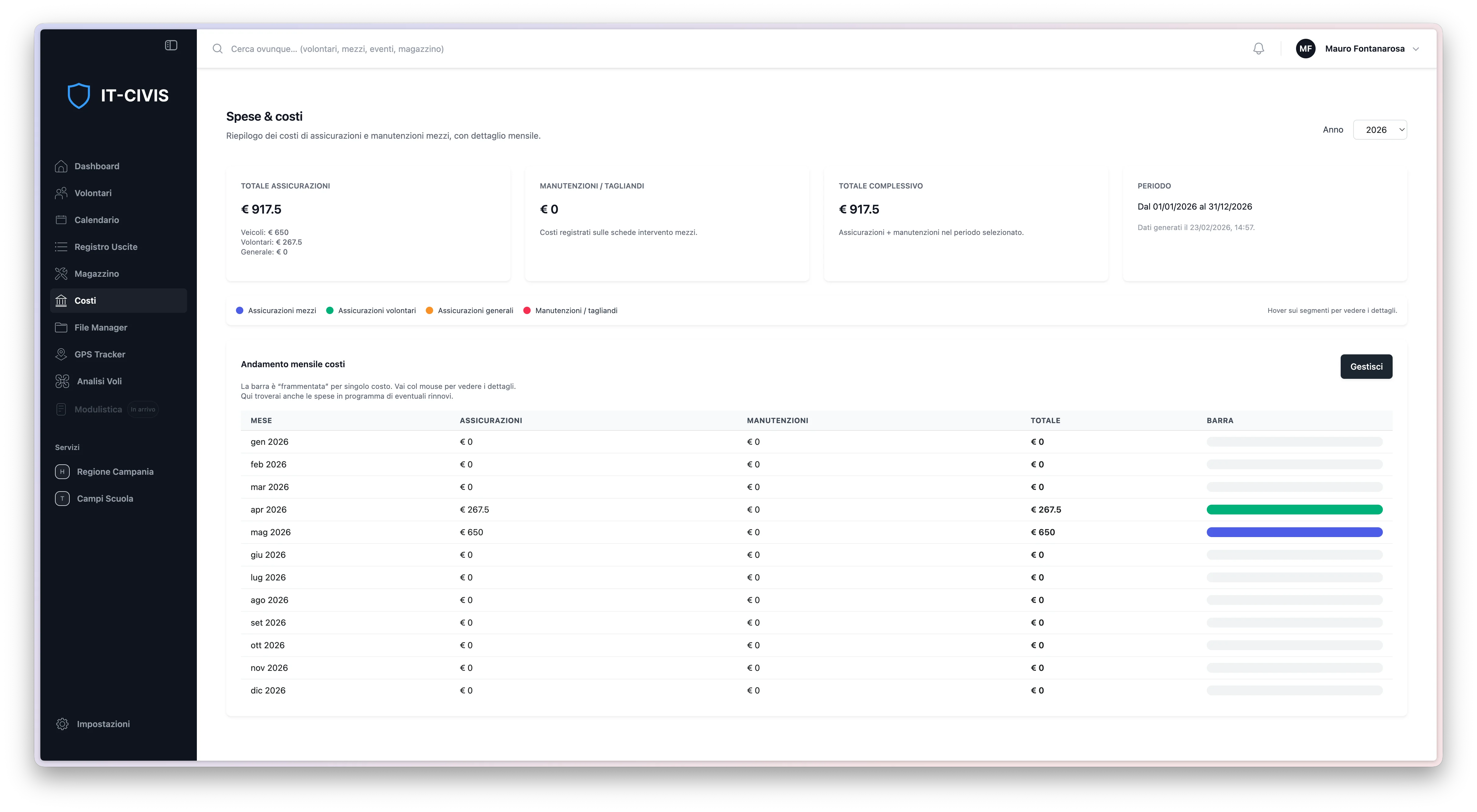This screenshot has width=1477, height=812.
Task: Open GPS Tracker page
Action: (x=119, y=355)
